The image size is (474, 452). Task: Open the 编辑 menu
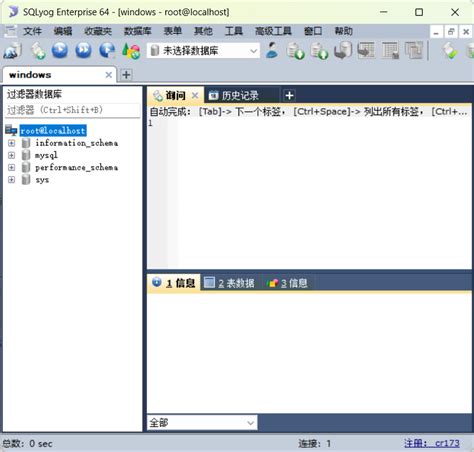tap(63, 31)
